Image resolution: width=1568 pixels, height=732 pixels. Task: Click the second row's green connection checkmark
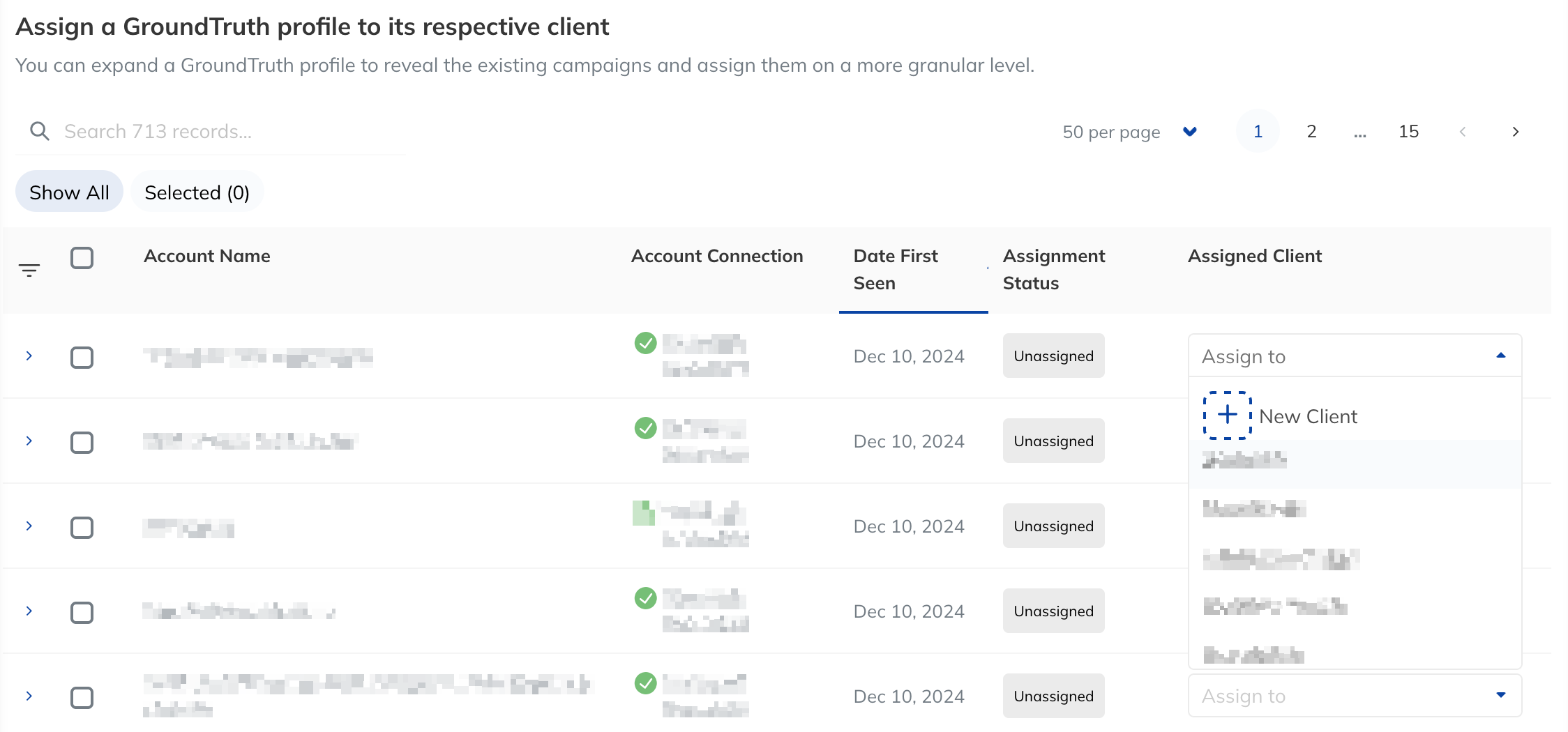[646, 428]
